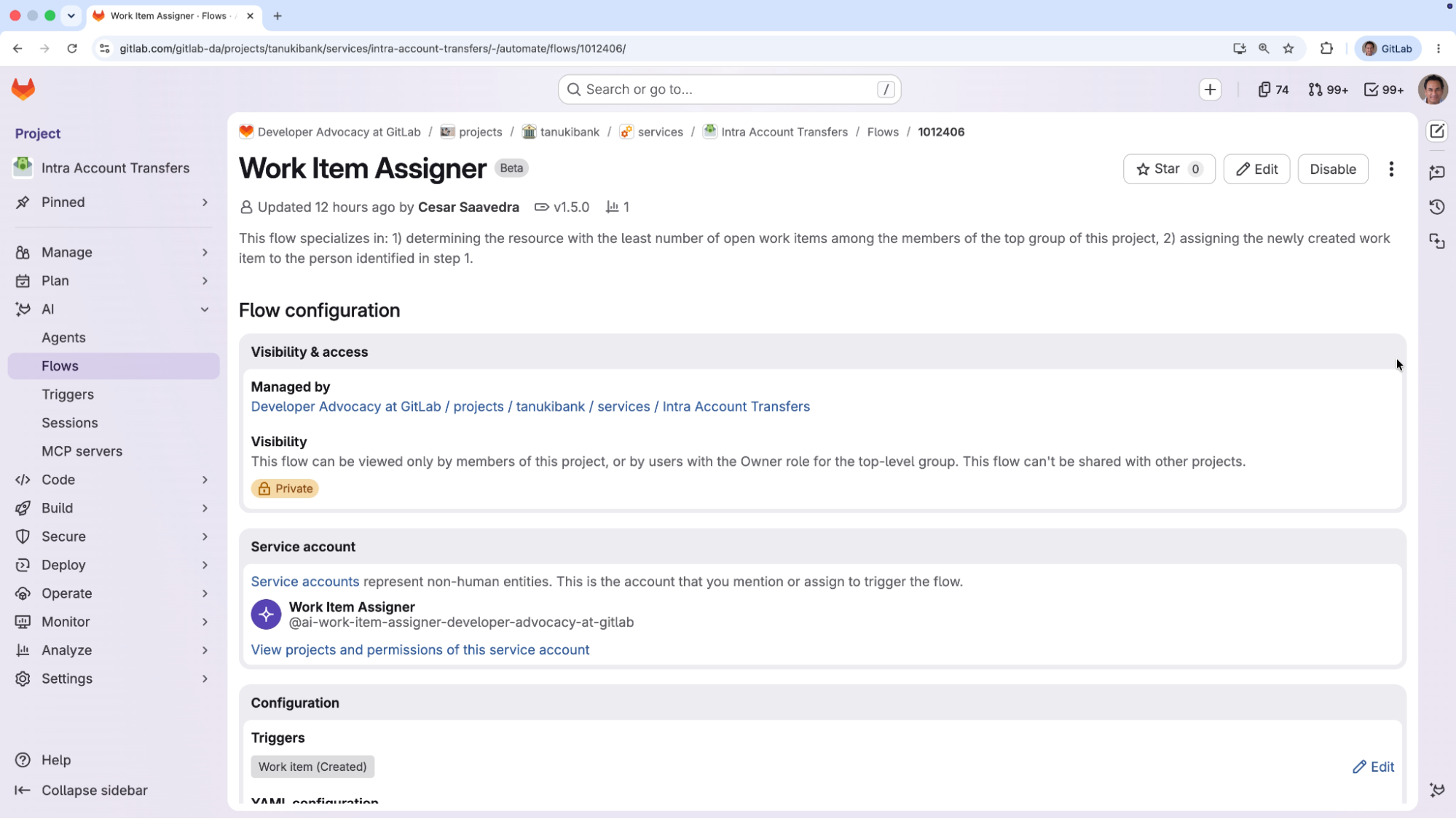Bookmark this page with star icon

click(x=1288, y=49)
